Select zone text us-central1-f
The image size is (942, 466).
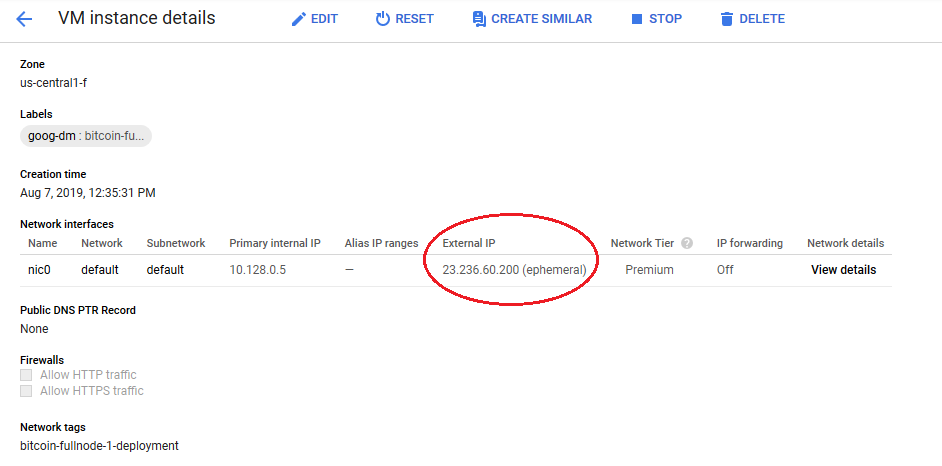[53, 83]
